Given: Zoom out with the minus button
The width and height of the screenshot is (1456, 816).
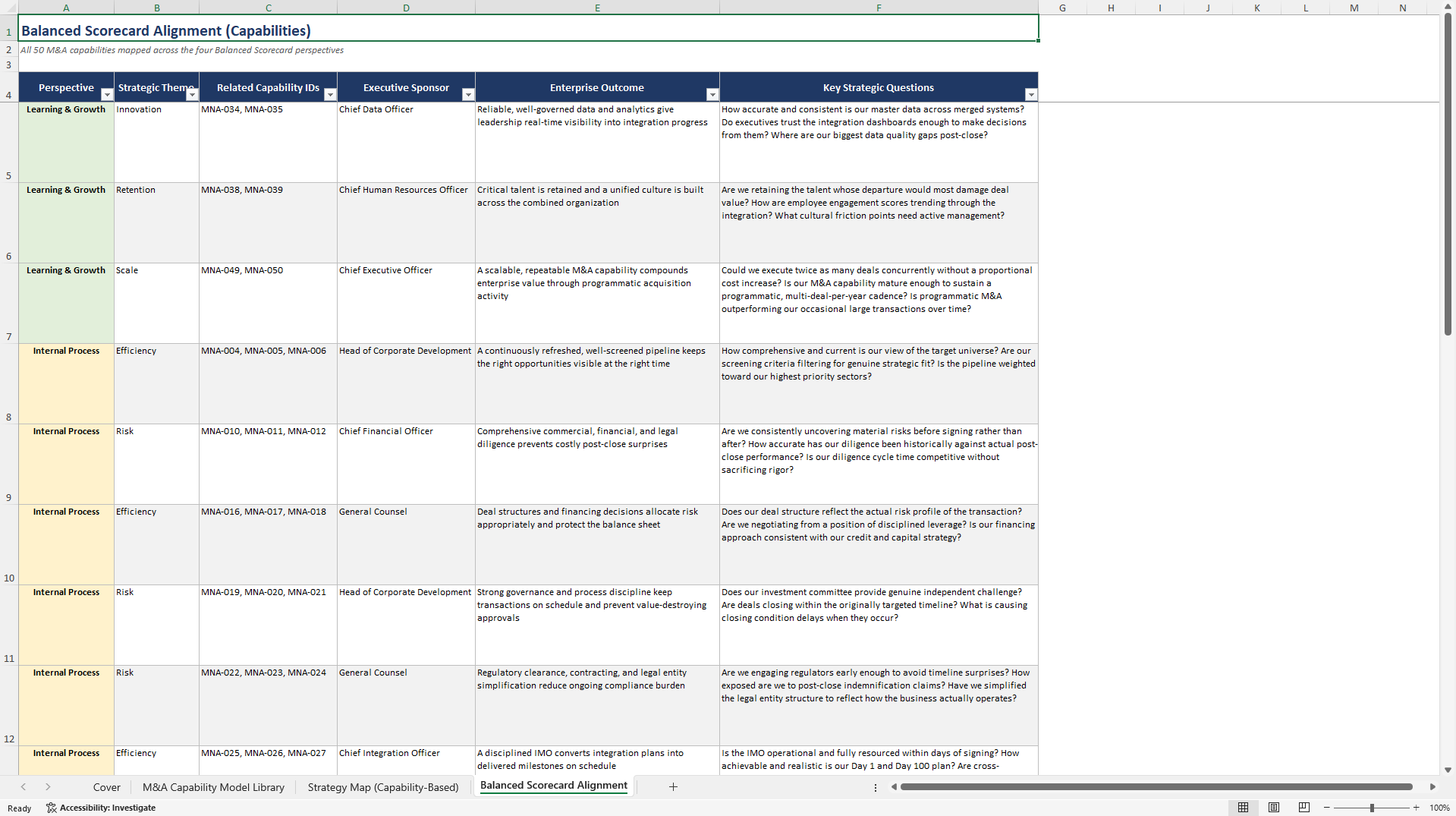Looking at the screenshot, I should 1327,808.
